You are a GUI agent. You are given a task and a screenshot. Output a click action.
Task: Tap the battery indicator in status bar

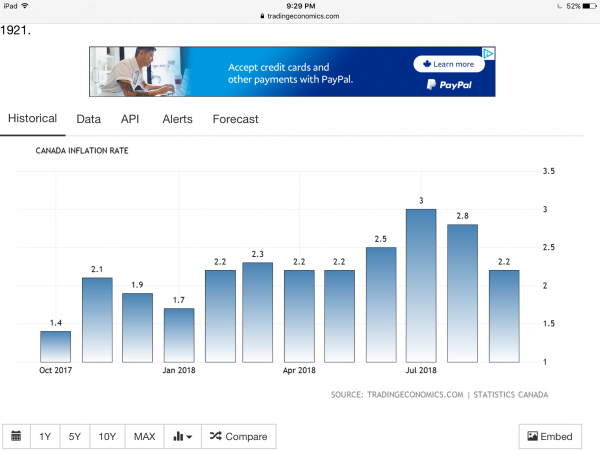point(586,6)
